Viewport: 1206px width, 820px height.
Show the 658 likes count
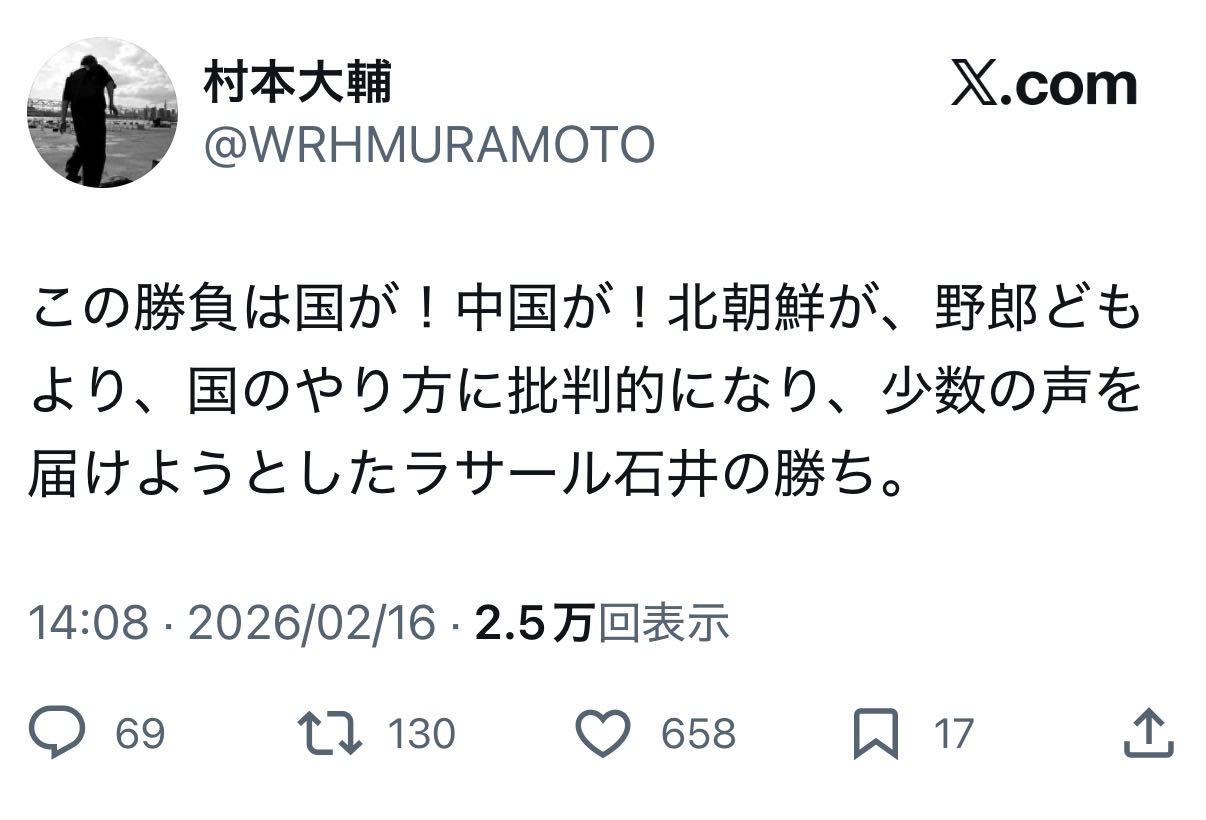click(698, 735)
